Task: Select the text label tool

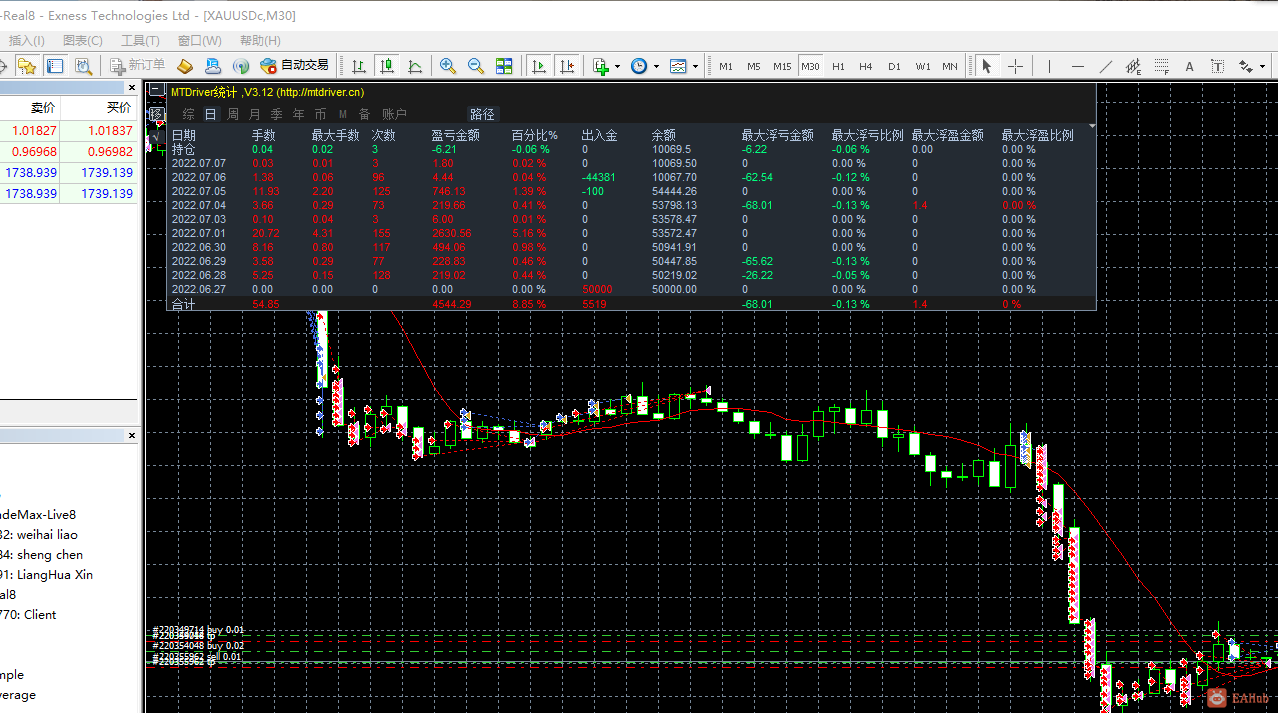Action: click(1217, 66)
